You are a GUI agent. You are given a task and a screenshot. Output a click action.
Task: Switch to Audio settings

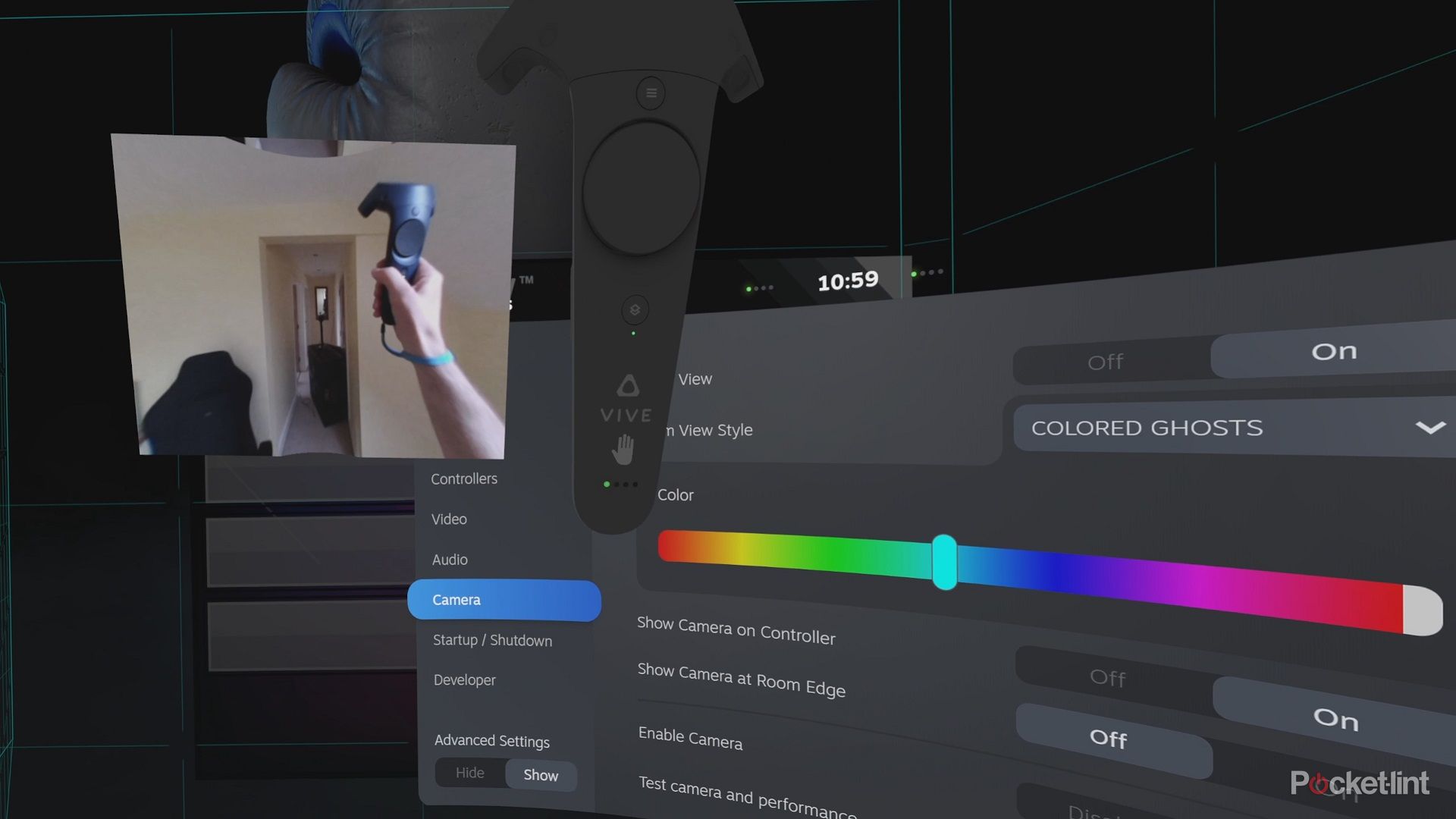450,560
